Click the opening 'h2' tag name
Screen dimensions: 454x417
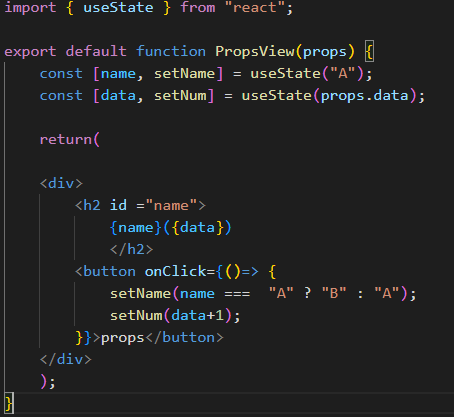click(92, 205)
